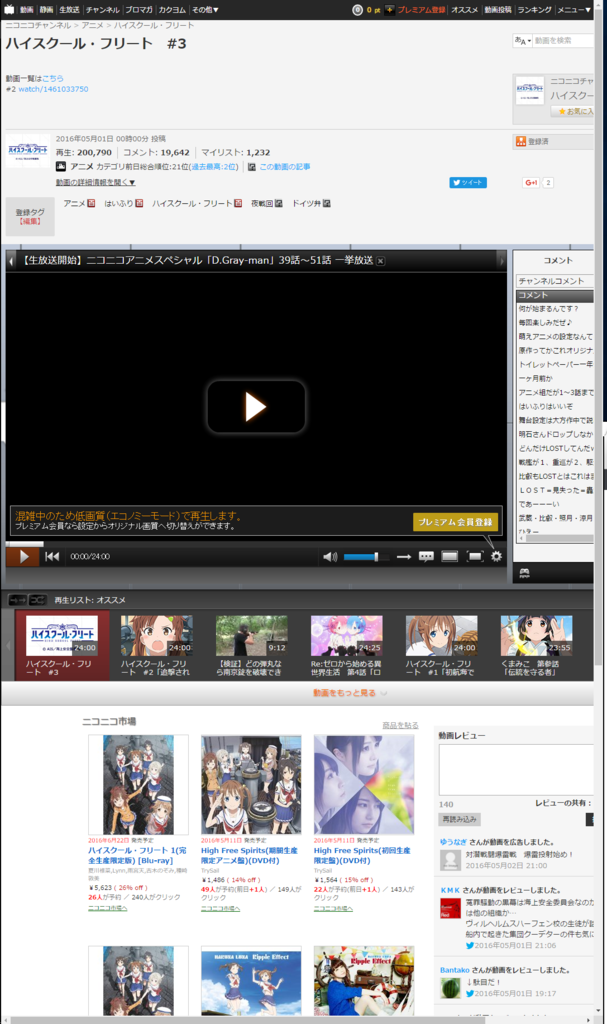This screenshot has width=607, height=1024.
Task: Click the アニメ category icon
Action: tap(61, 167)
